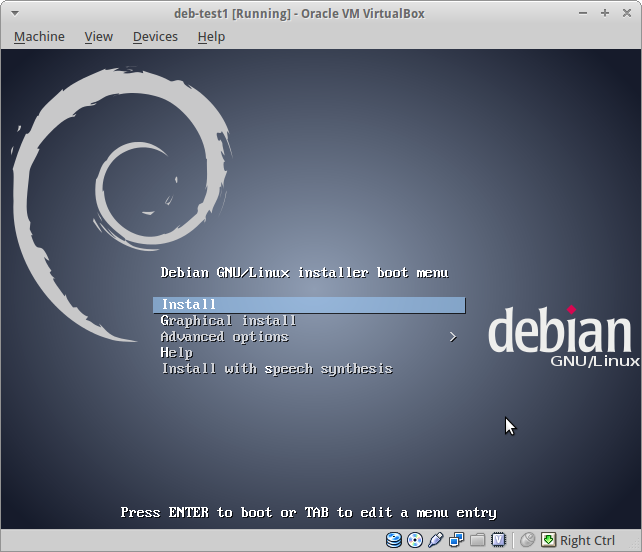Click the network adapters status icon

pos(457,540)
